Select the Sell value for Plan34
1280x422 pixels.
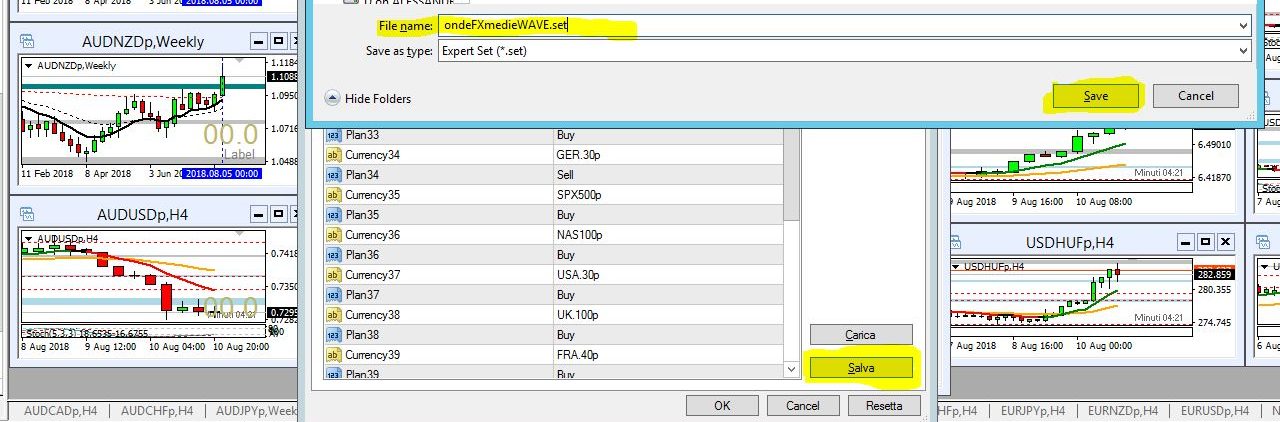pos(667,175)
